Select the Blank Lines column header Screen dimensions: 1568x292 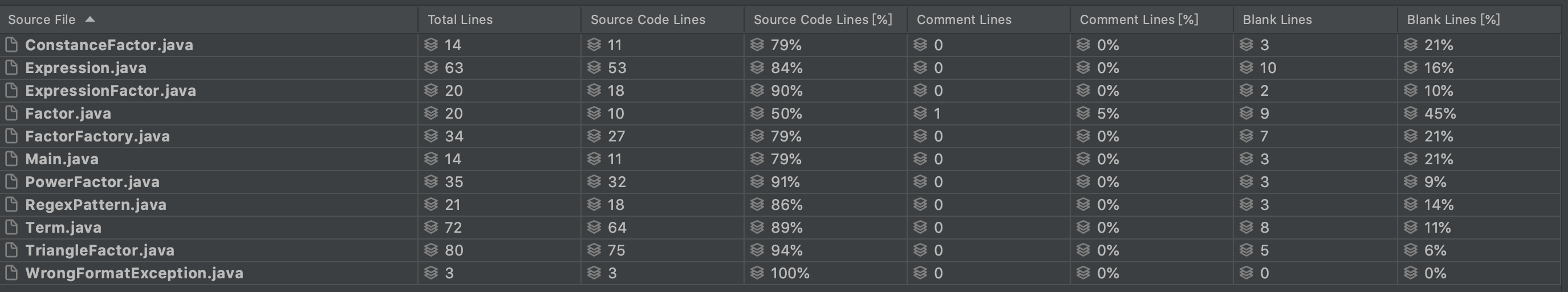(1277, 19)
